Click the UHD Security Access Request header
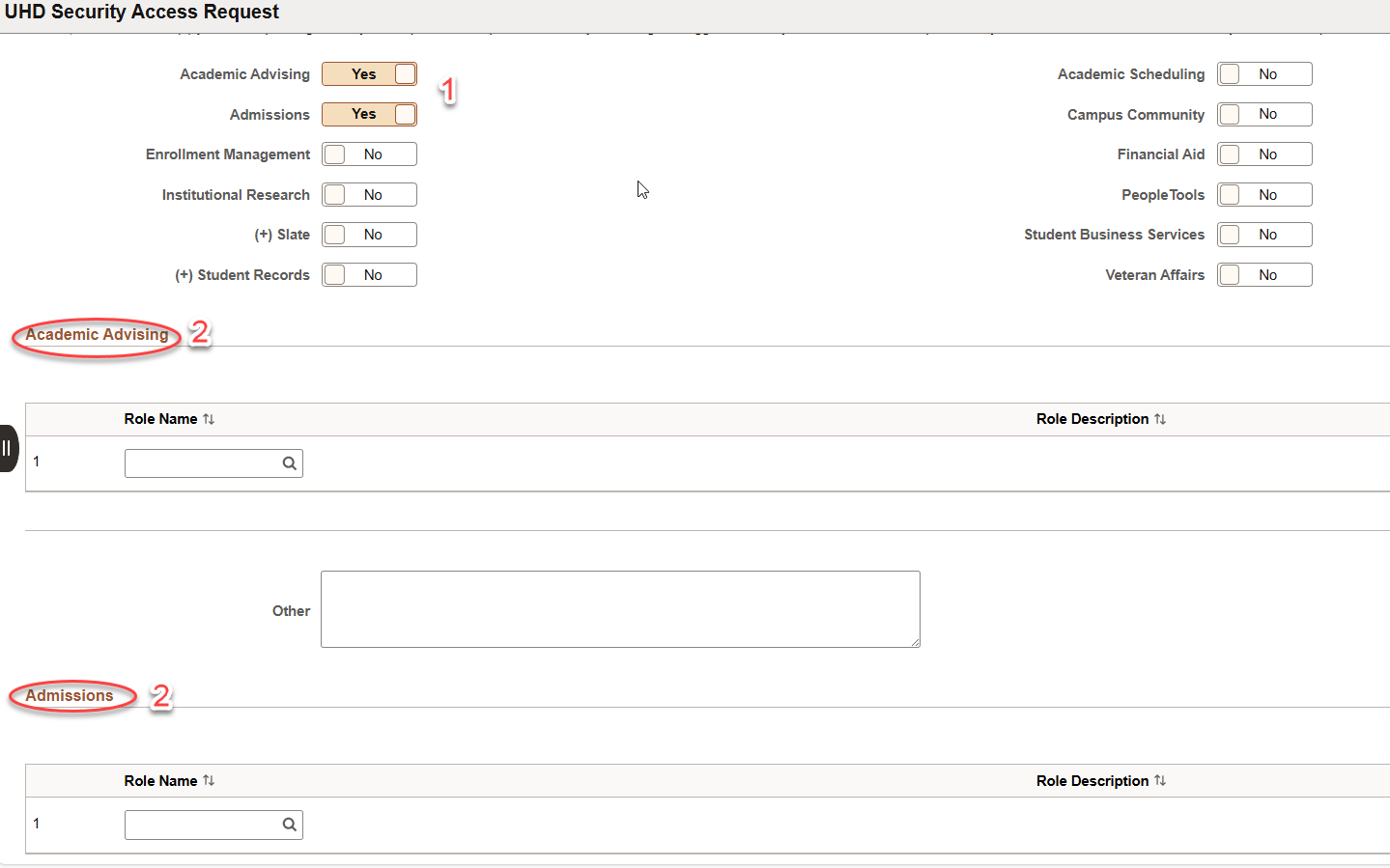Screen dimensions: 1390x868 click(140, 12)
